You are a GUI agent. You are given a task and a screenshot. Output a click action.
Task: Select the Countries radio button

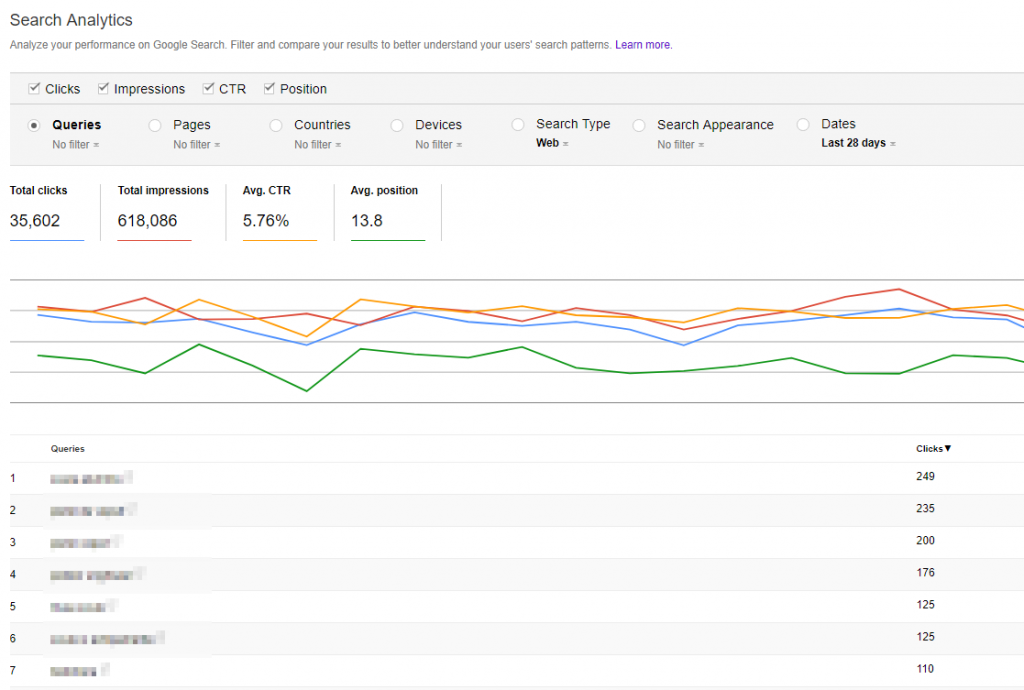click(x=276, y=125)
